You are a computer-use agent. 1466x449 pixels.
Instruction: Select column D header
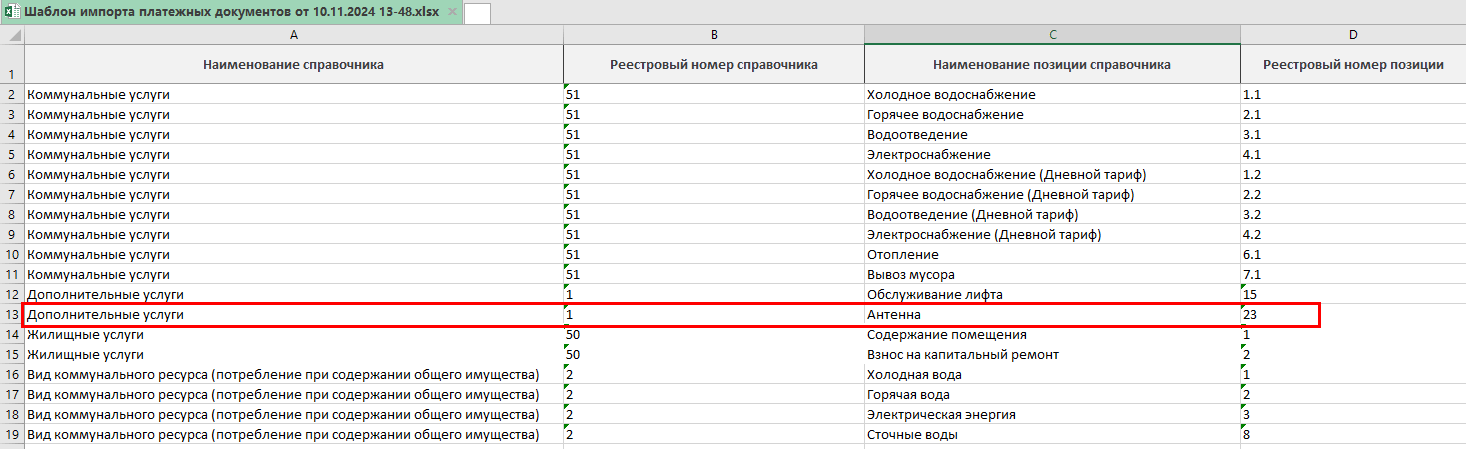pos(1352,35)
